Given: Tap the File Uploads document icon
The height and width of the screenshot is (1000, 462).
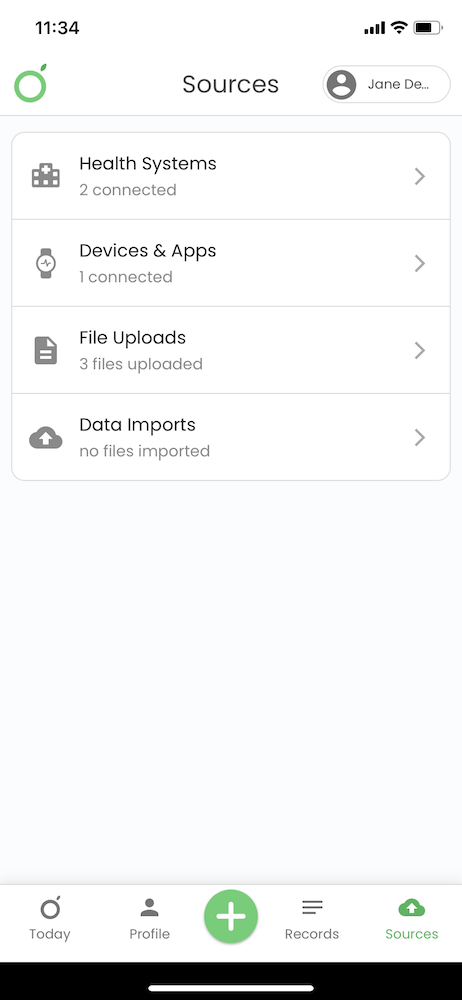Looking at the screenshot, I should [46, 350].
